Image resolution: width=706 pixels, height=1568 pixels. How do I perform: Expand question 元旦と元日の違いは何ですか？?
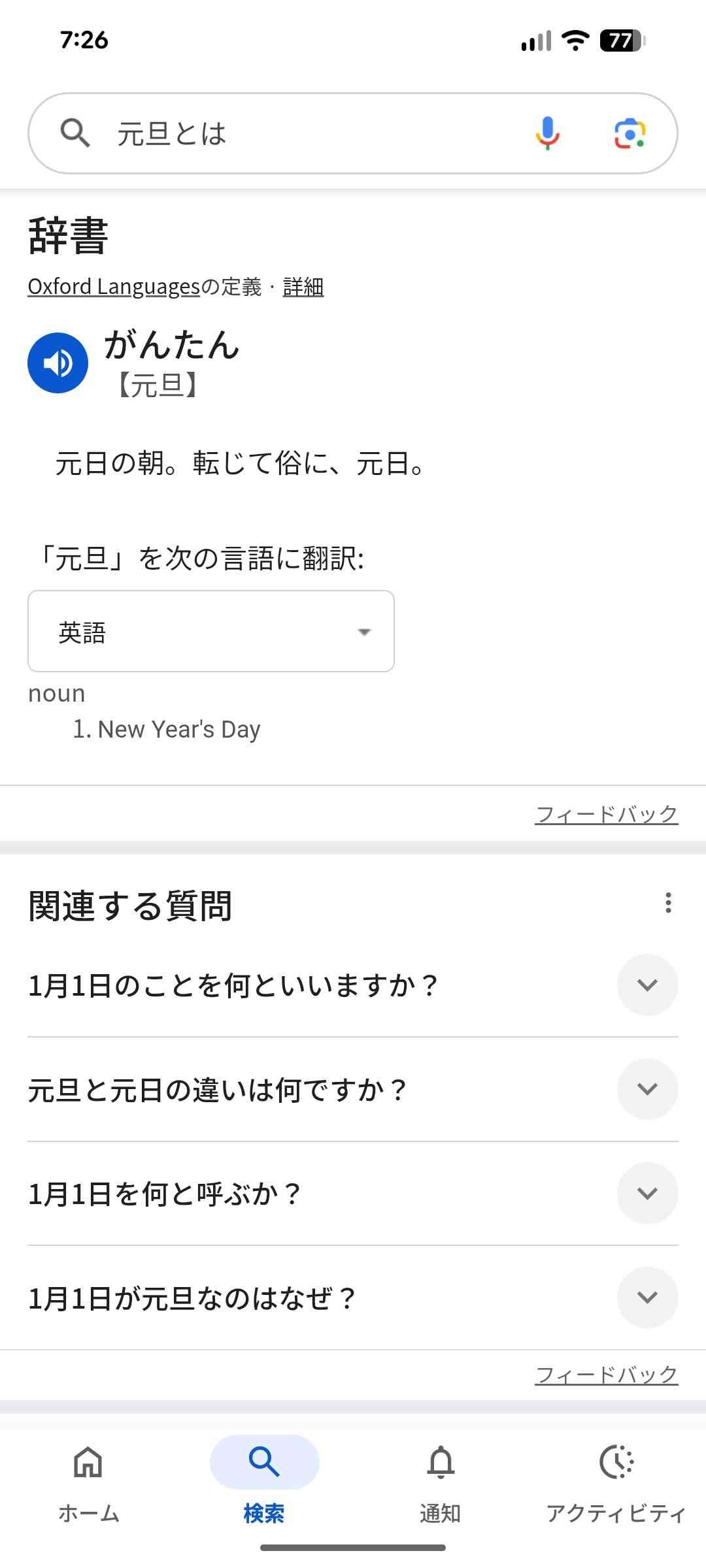click(647, 1089)
